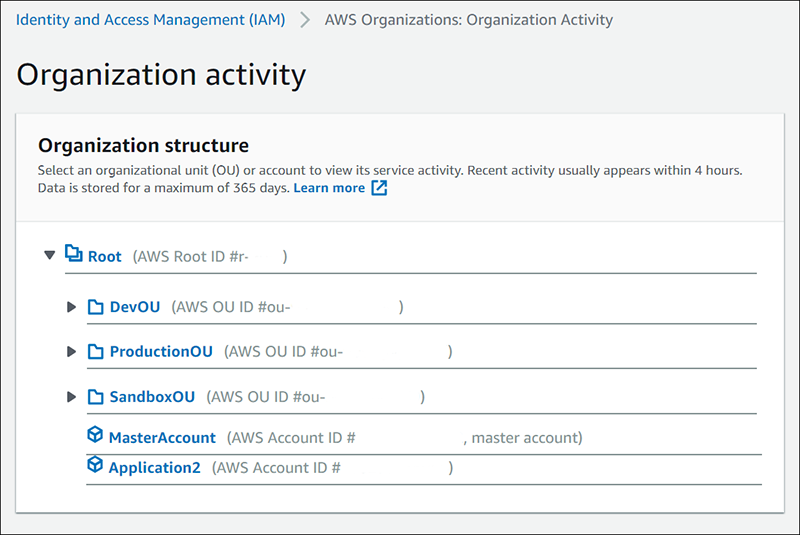
Task: Expand the ProductionOU node
Action: click(x=71, y=352)
